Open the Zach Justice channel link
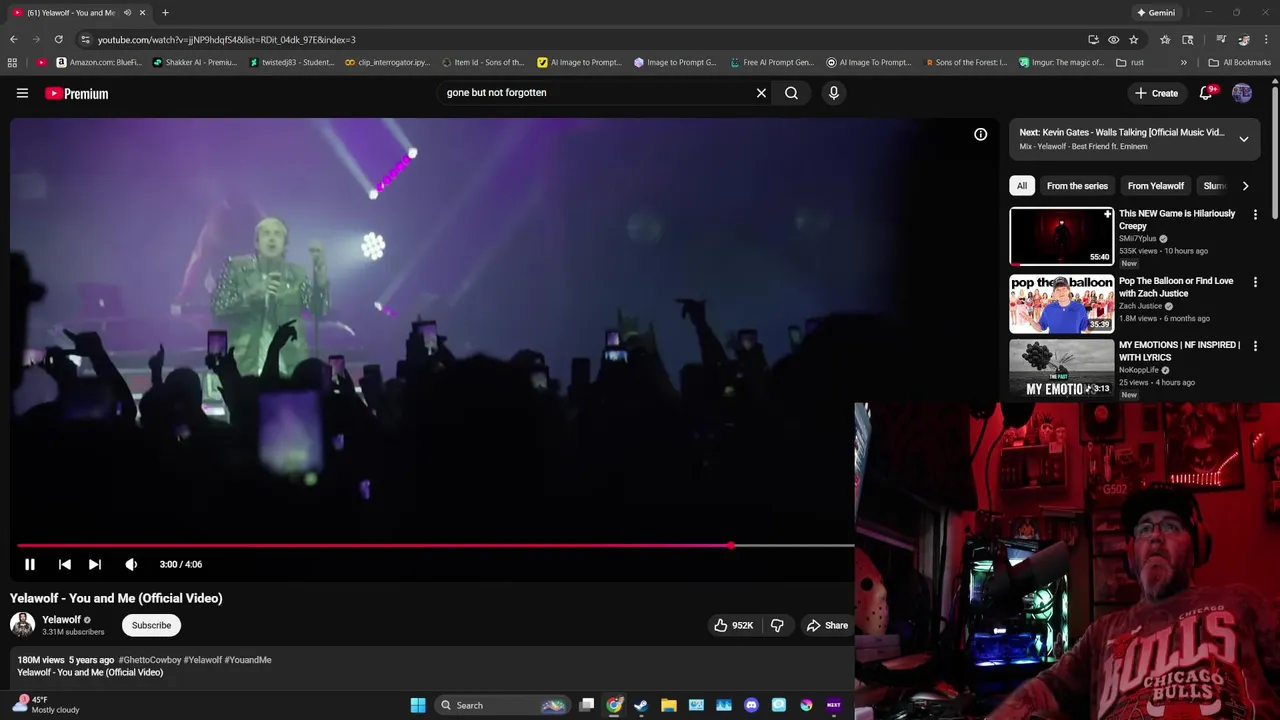The width and height of the screenshot is (1280, 720). [x=1141, y=306]
